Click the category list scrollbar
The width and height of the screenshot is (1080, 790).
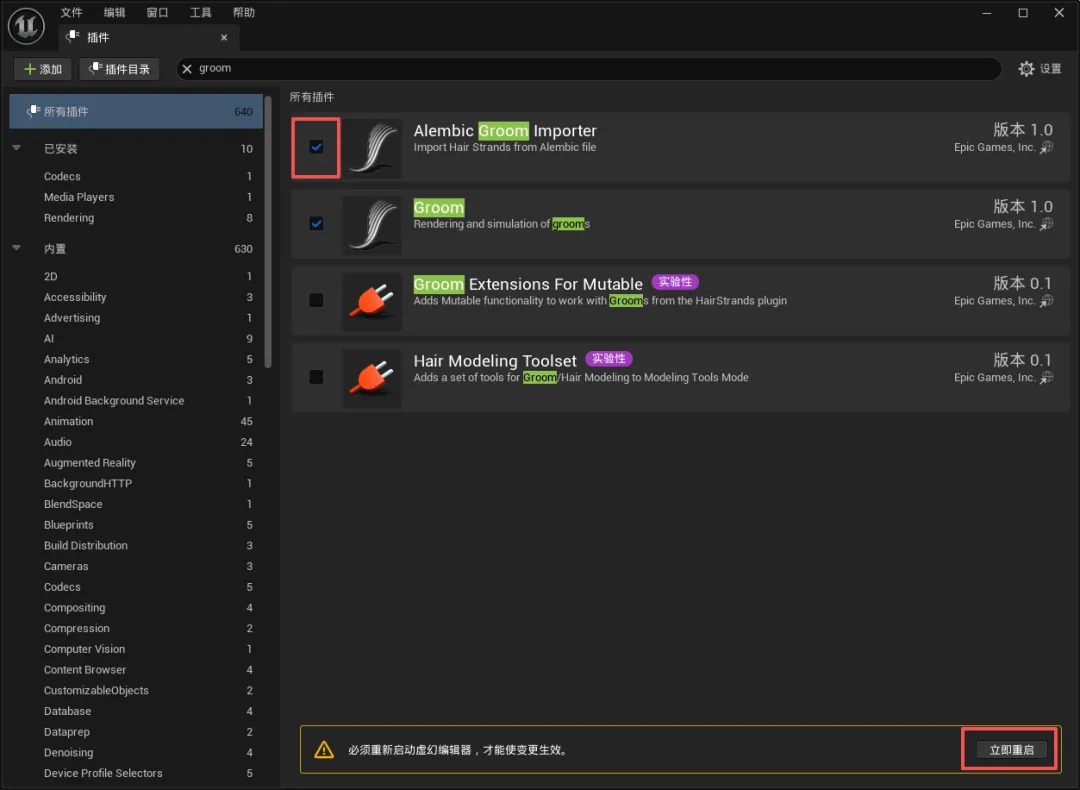pyautogui.click(x=268, y=233)
